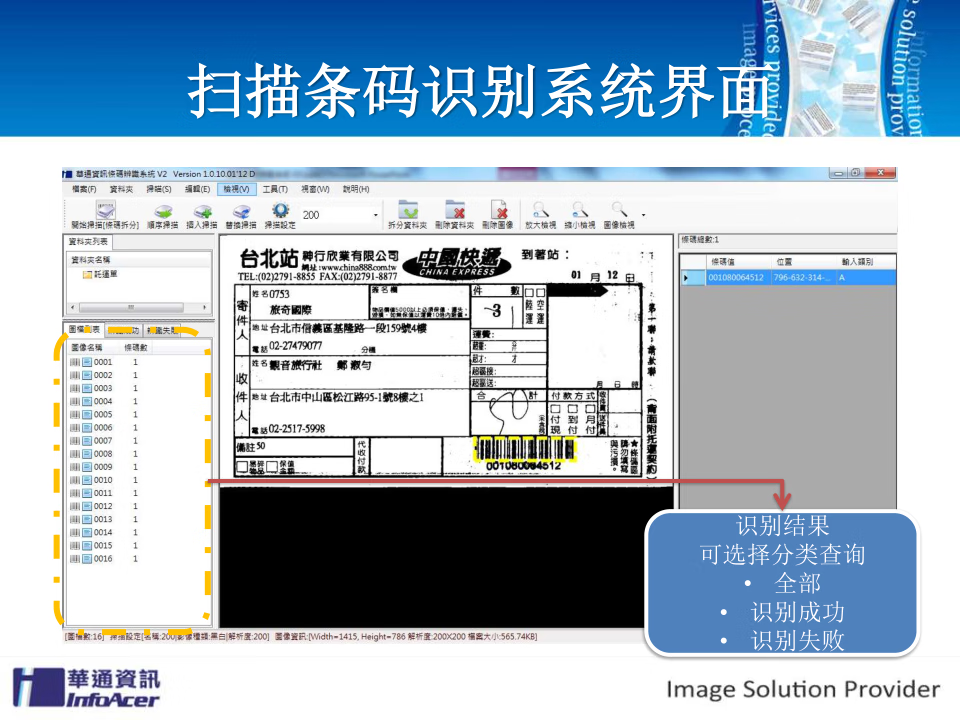Select input type cell A
The image size is (960, 720).
866,278
